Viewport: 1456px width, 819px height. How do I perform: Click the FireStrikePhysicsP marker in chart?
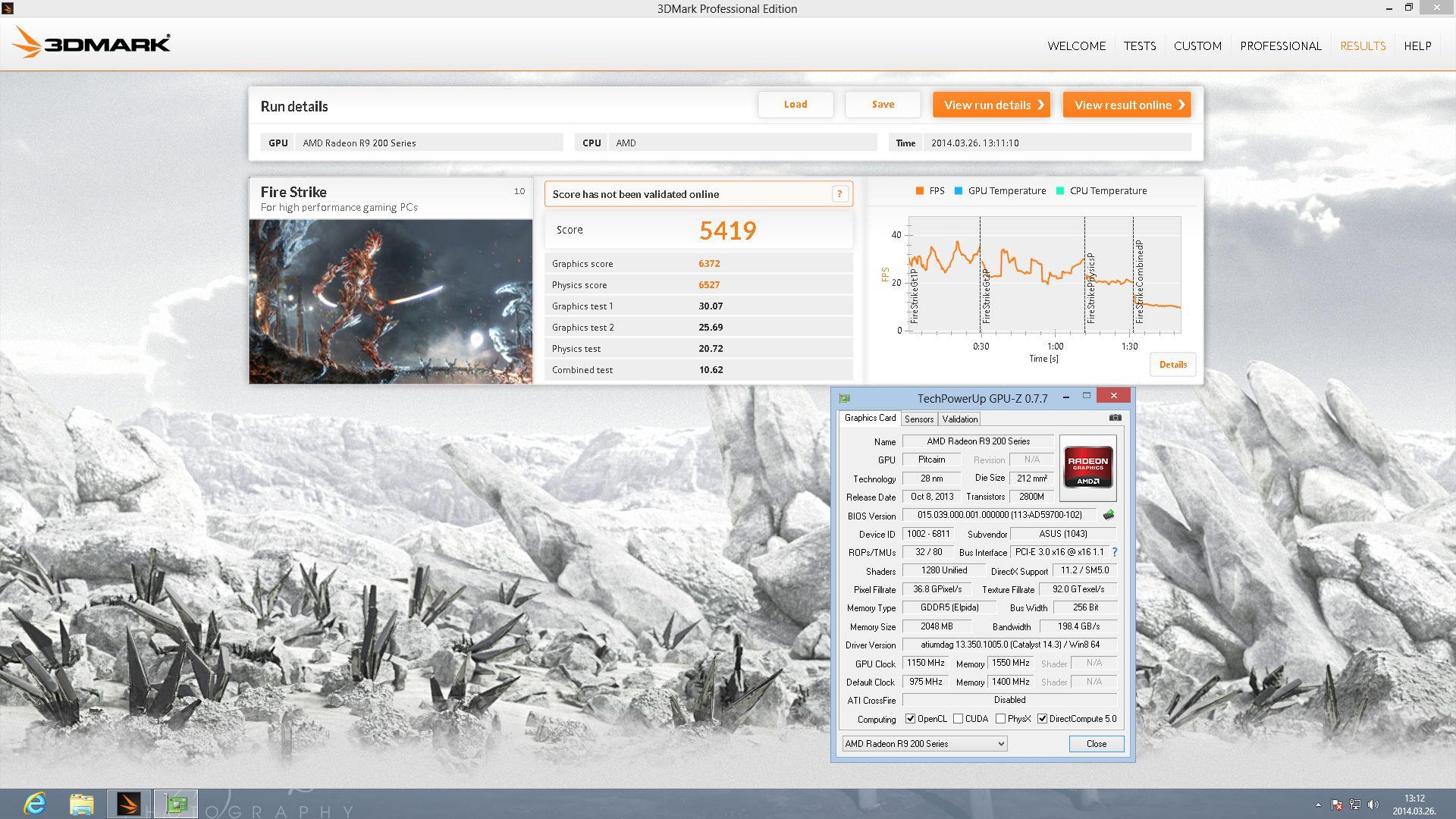click(1090, 288)
